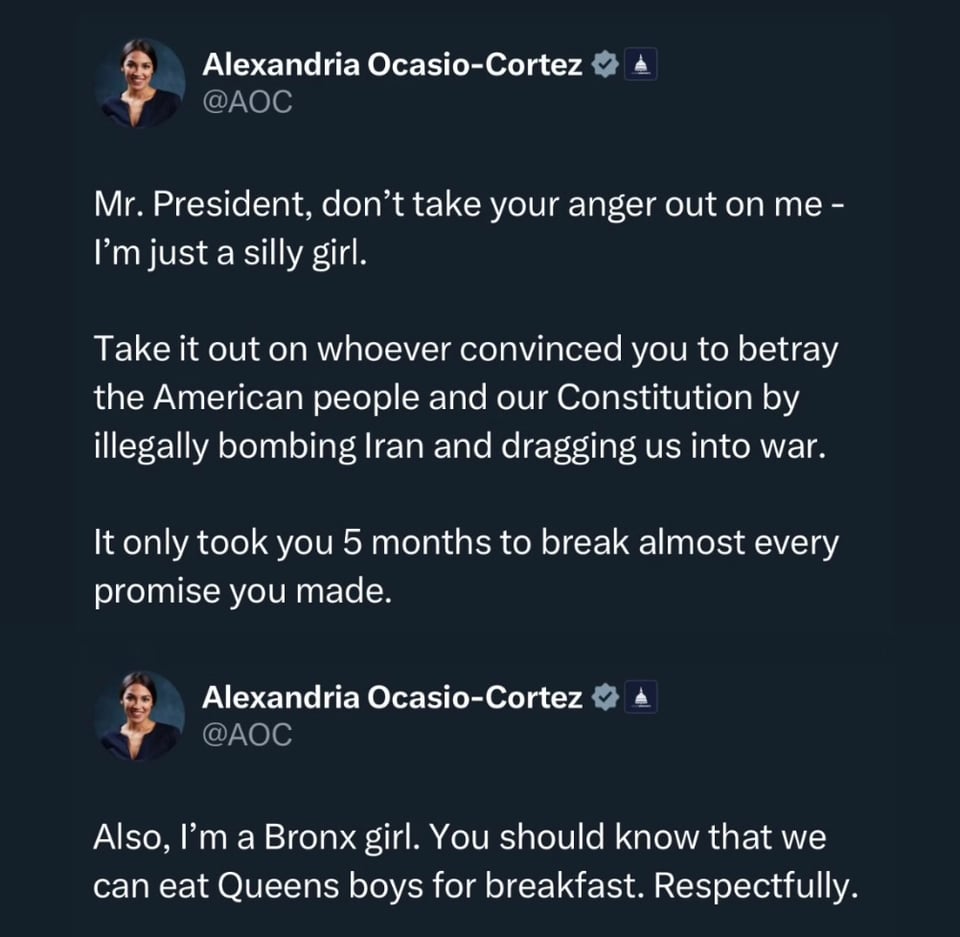Click the text "promise you made."
The width and height of the screenshot is (960, 937).
click(239, 590)
